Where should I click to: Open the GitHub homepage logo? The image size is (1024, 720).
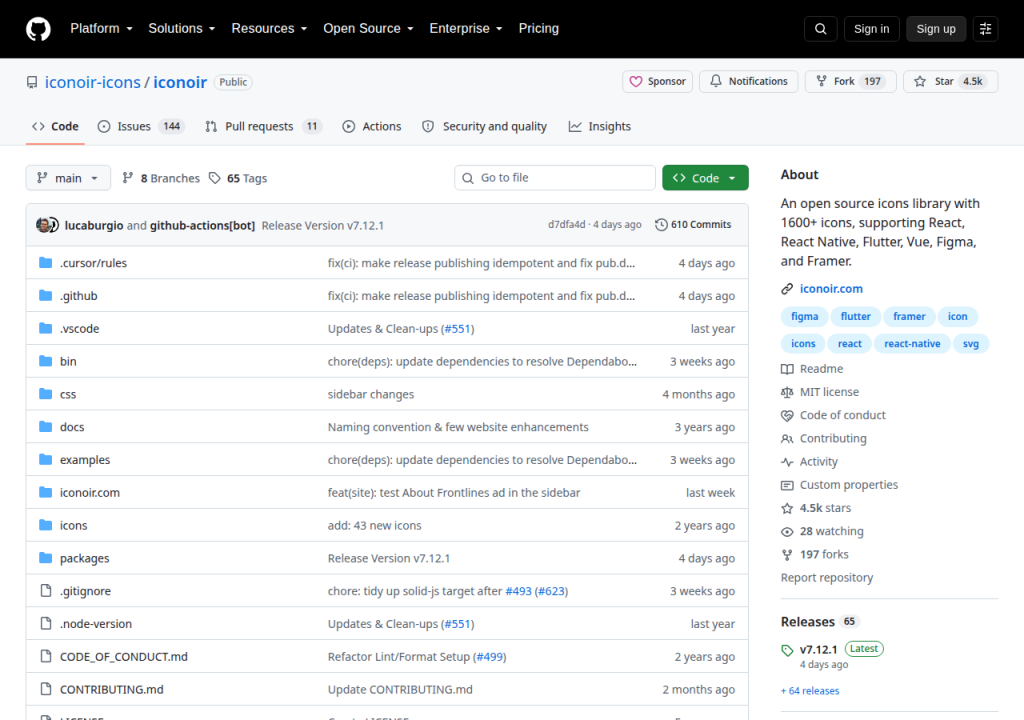coord(38,29)
